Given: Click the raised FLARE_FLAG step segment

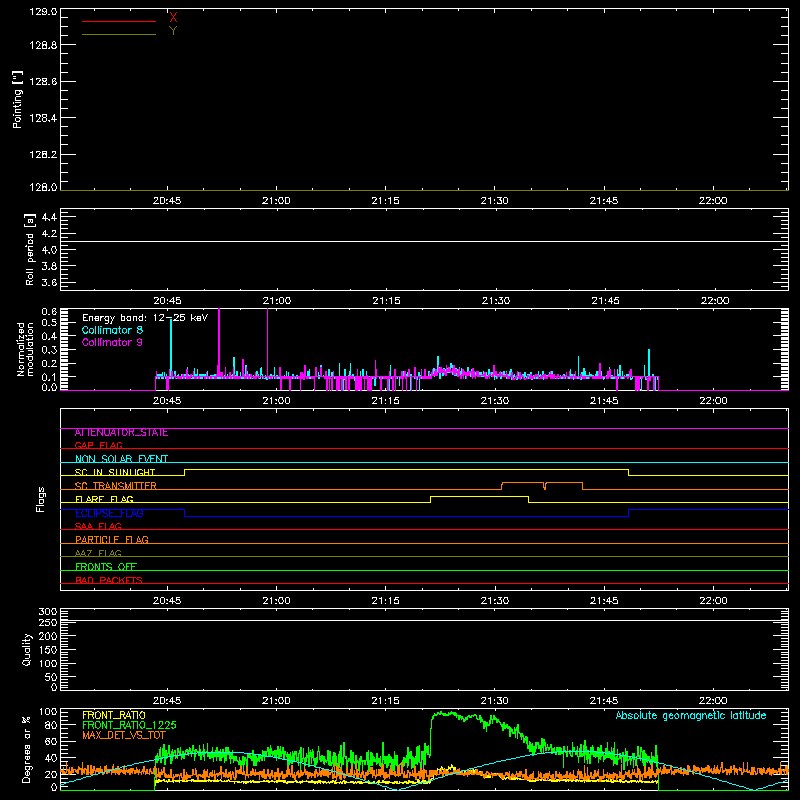Looking at the screenshot, I should click(x=479, y=496).
